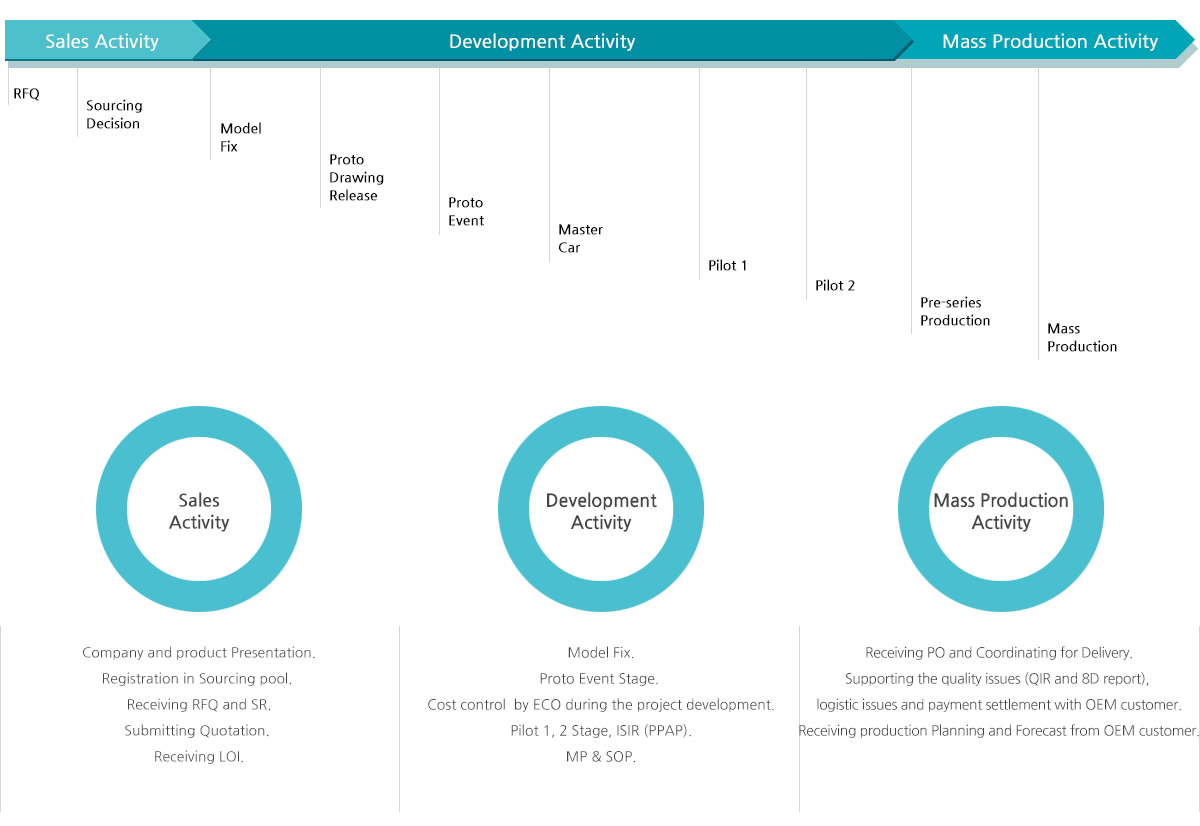Select the Pilot 1 milestone
The image size is (1200, 826).
[727, 265]
